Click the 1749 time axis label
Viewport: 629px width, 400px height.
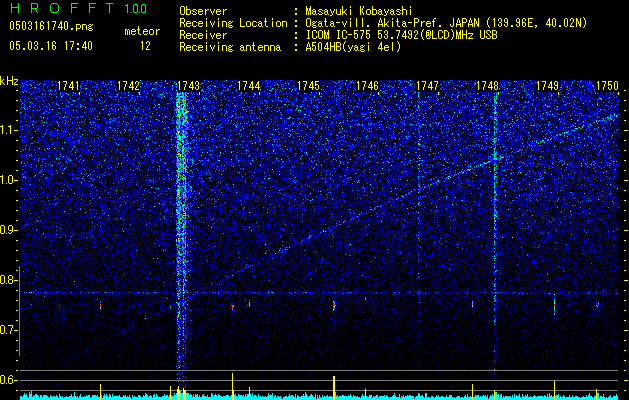547,86
